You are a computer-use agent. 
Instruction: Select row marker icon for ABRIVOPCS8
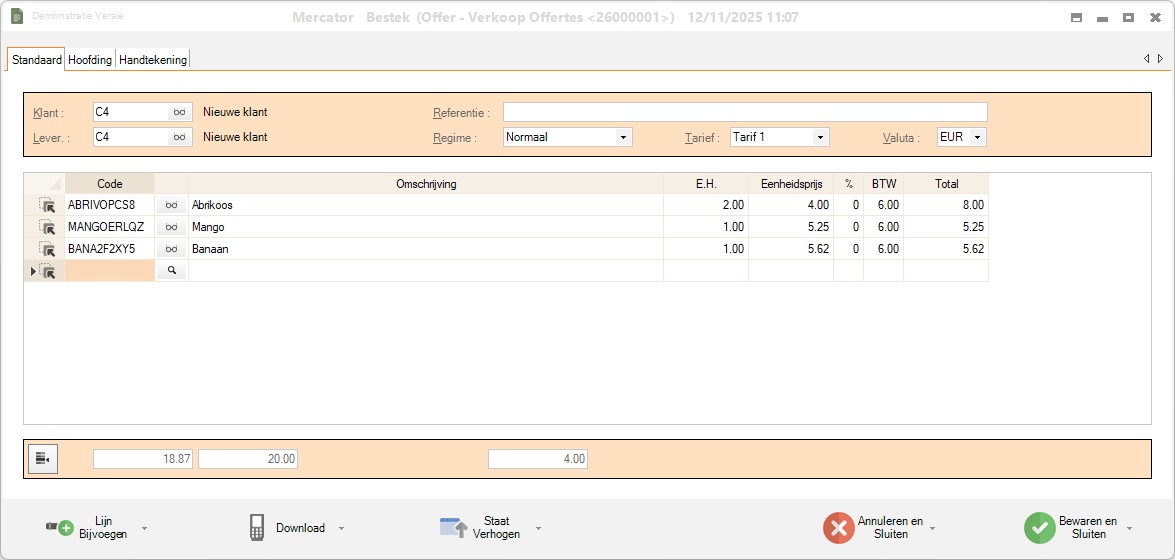46,205
